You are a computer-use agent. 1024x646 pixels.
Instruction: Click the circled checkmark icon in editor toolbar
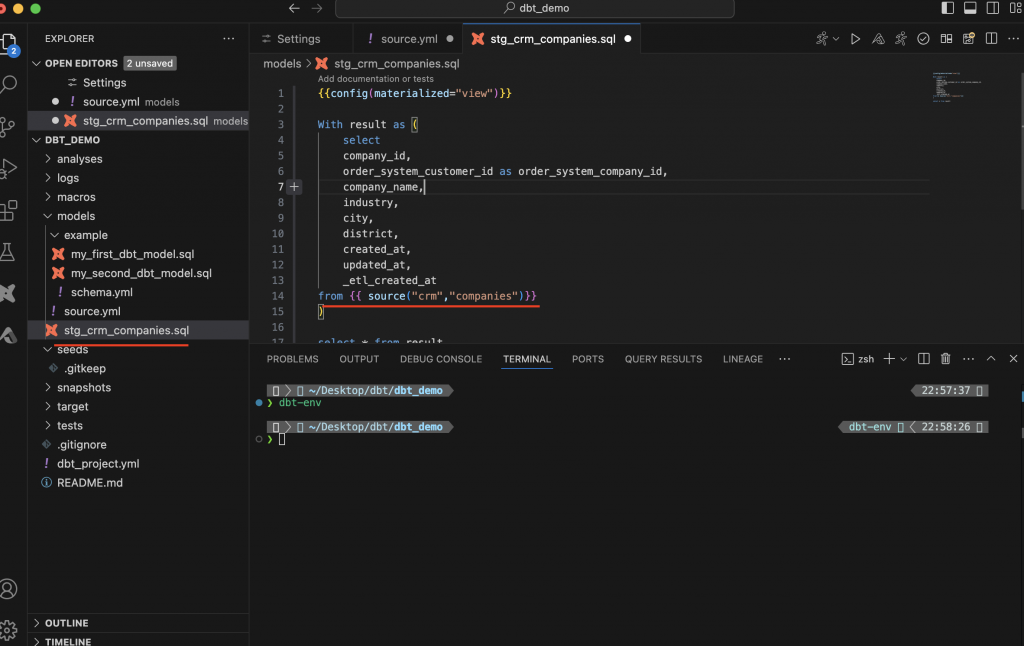(x=923, y=39)
